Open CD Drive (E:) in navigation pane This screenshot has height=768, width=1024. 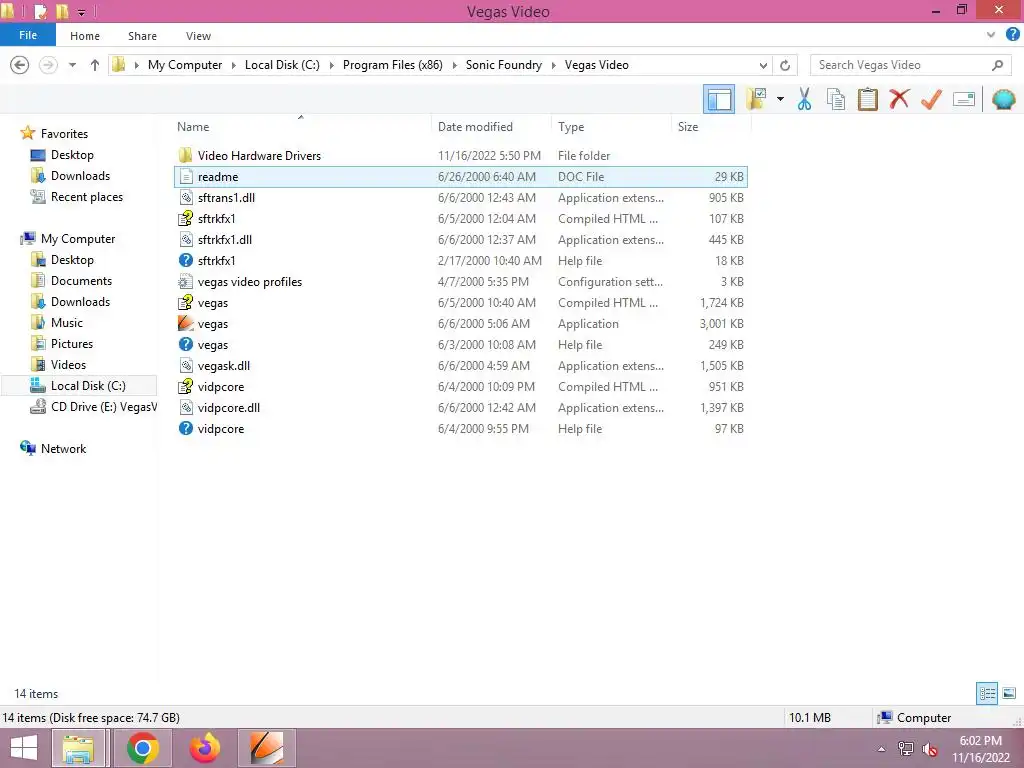103,407
